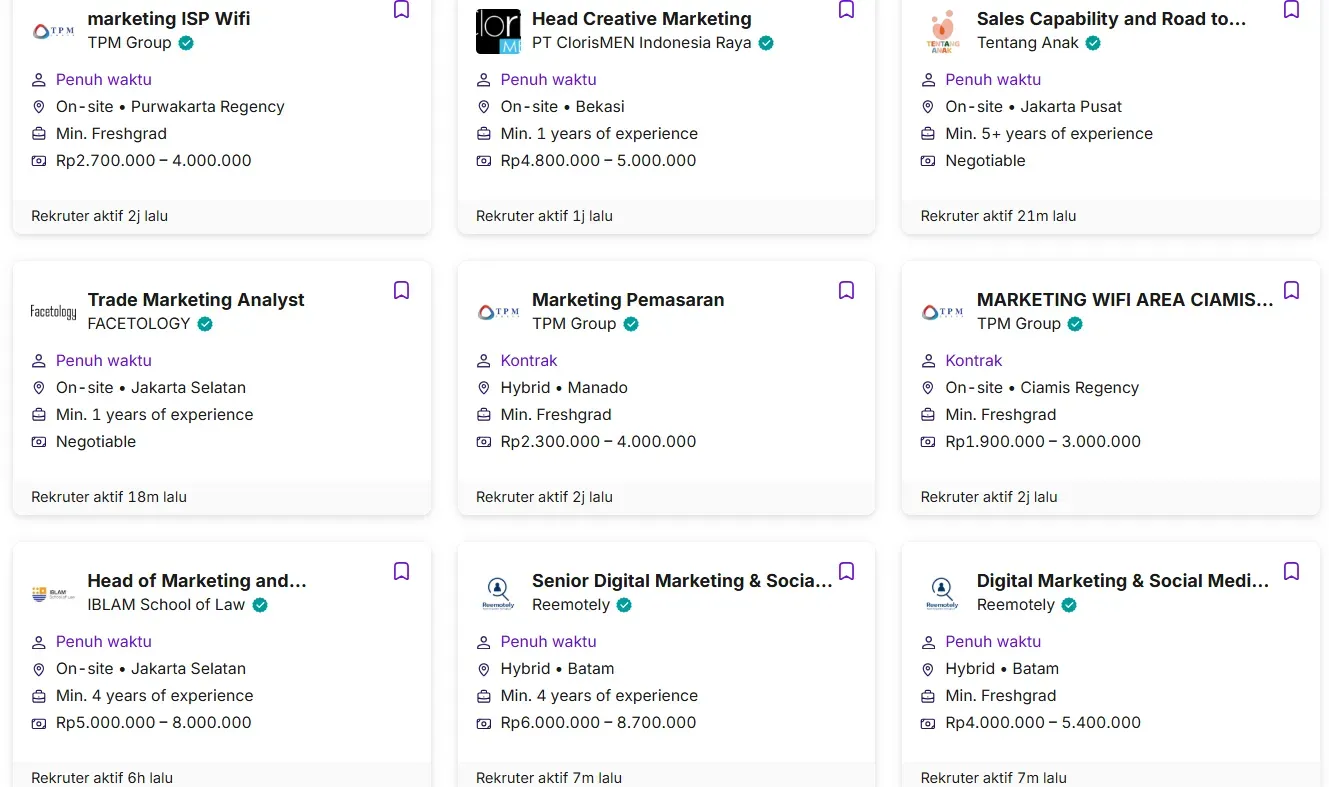1329x787 pixels.
Task: Save the Head Creative Marketing job
Action: (846, 10)
